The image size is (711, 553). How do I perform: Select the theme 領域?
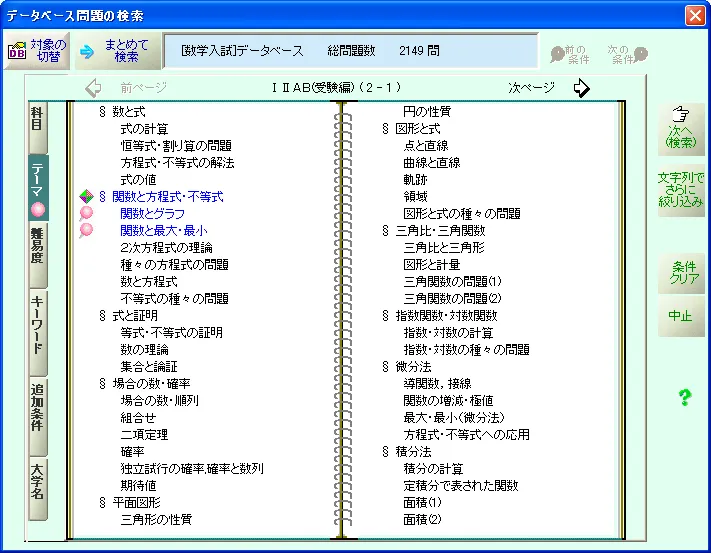point(415,196)
